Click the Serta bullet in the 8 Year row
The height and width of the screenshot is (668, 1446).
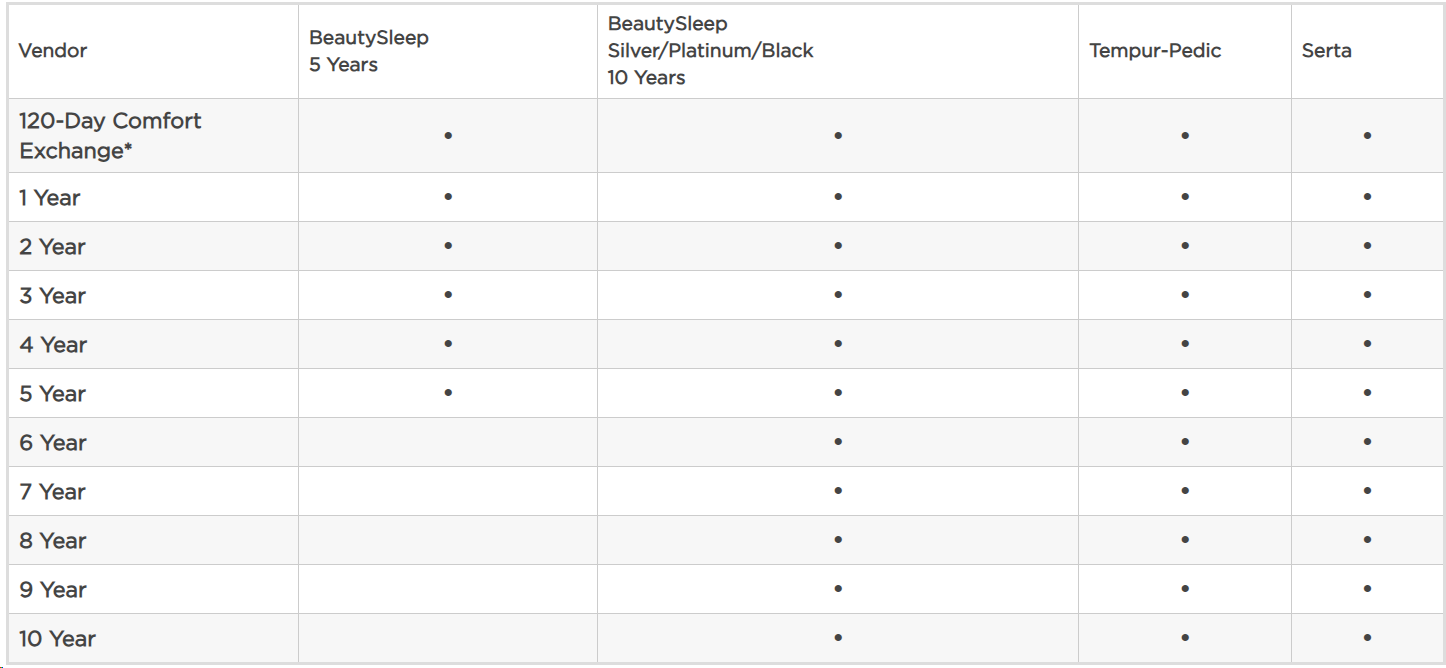pyautogui.click(x=1367, y=540)
